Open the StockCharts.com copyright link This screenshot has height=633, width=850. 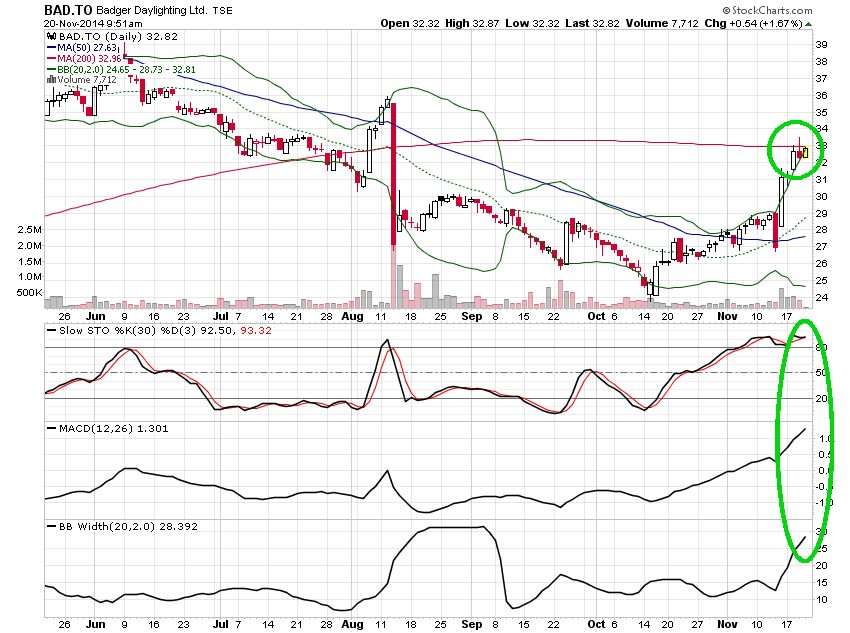[x=767, y=10]
